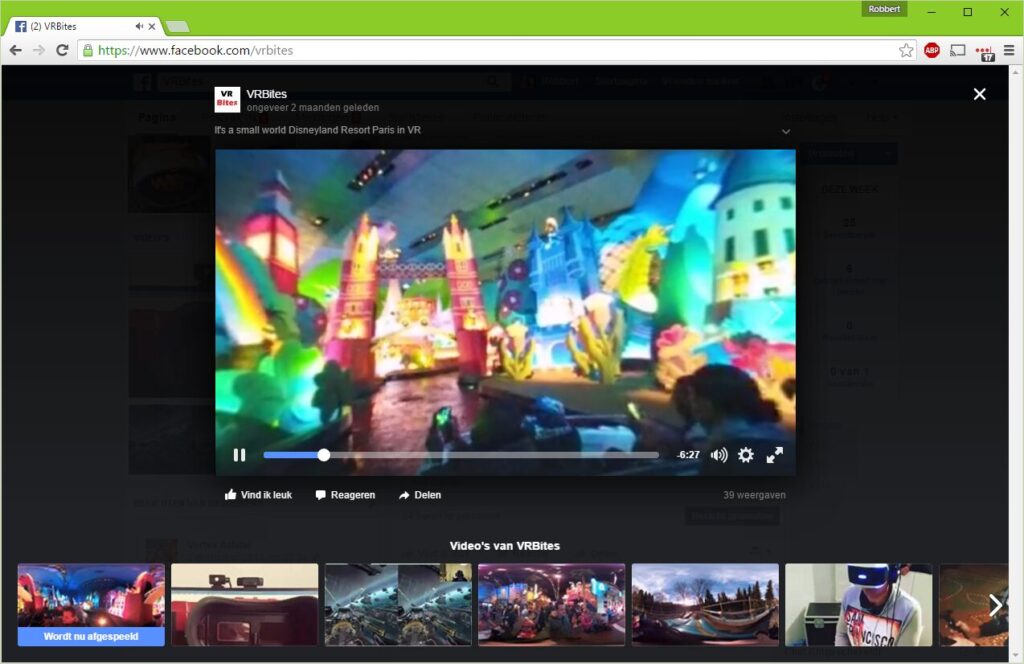Viewport: 1024px width, 664px height.
Task: Select the currently playing video thumbnail
Action: click(91, 605)
